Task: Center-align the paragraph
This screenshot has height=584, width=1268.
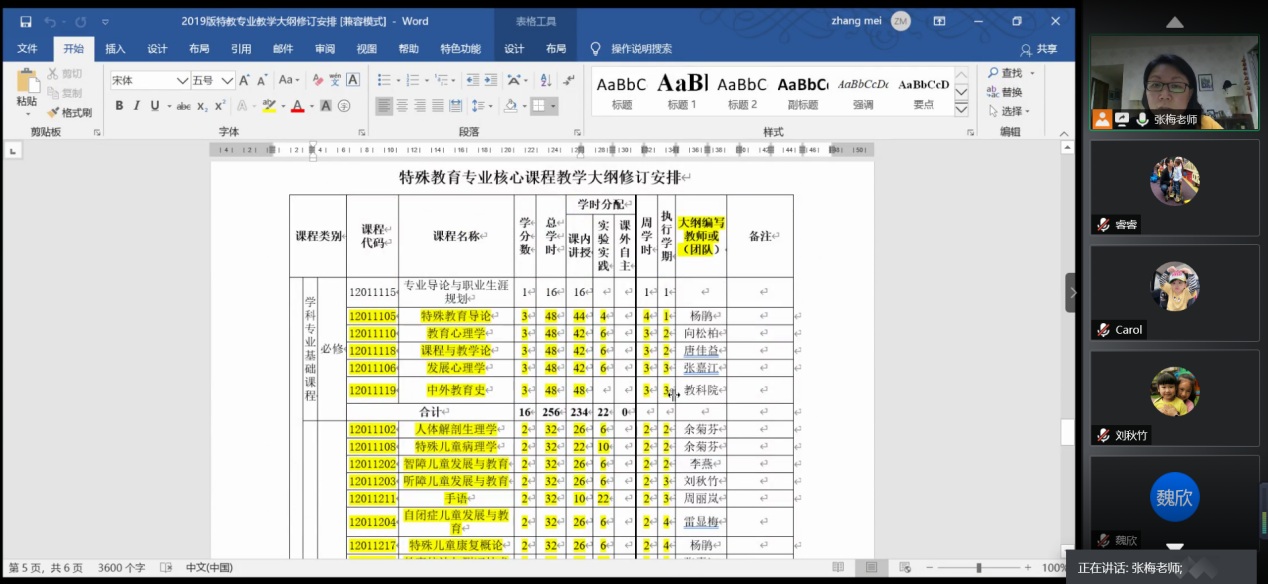Action: point(402,106)
